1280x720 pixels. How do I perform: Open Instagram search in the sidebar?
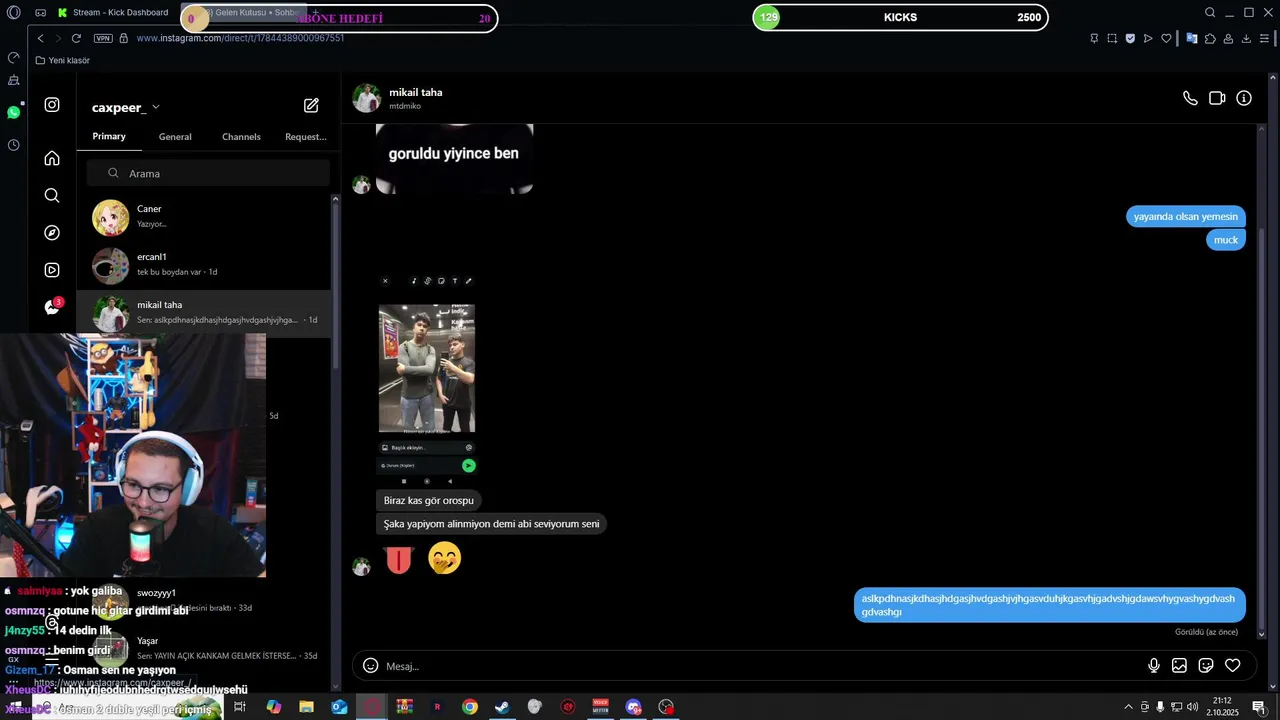pyautogui.click(x=52, y=195)
